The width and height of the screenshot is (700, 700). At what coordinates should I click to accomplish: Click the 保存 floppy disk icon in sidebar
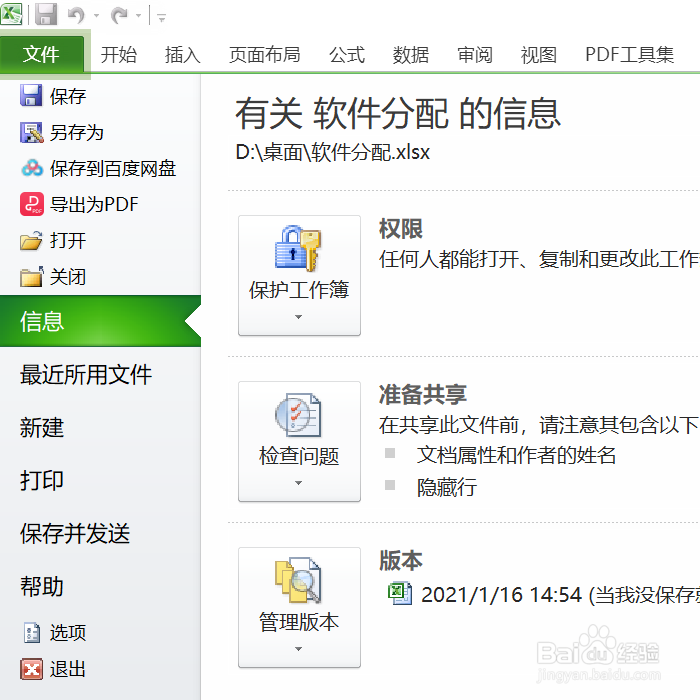(x=31, y=95)
